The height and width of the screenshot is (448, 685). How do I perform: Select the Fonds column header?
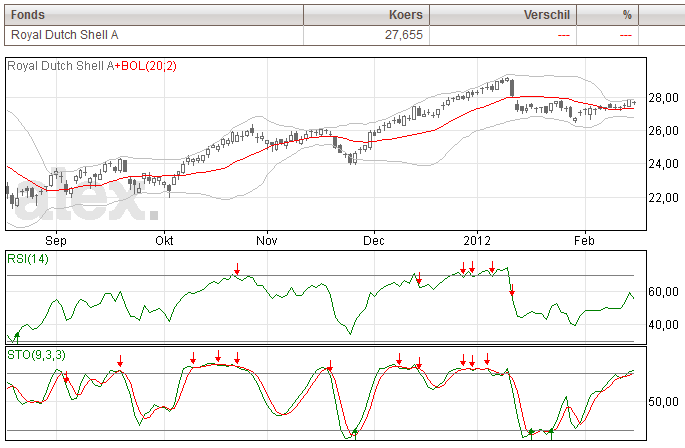(x=154, y=15)
